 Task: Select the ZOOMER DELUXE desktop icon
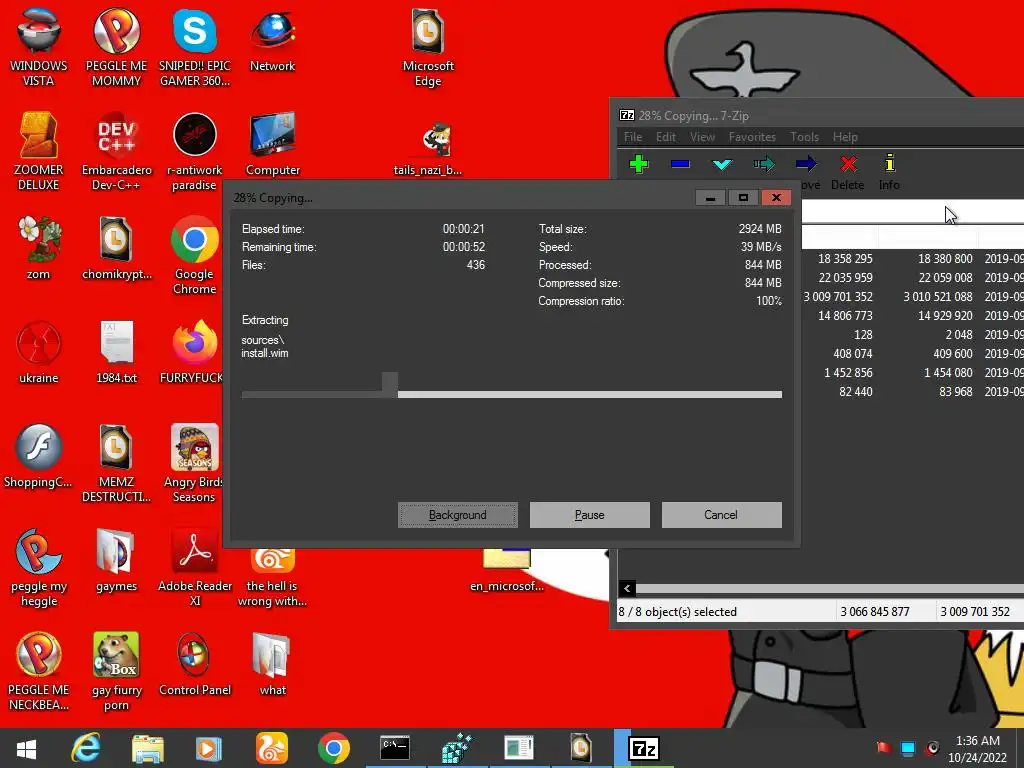pyautogui.click(x=39, y=152)
